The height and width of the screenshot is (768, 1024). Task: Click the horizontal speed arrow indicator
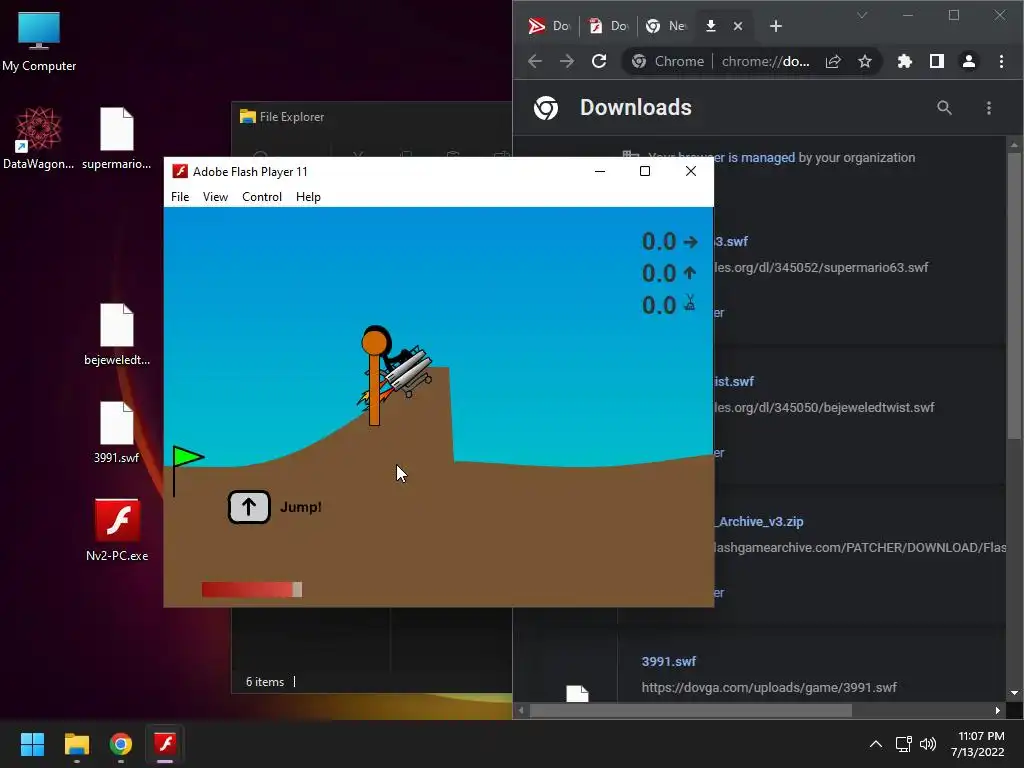690,242
